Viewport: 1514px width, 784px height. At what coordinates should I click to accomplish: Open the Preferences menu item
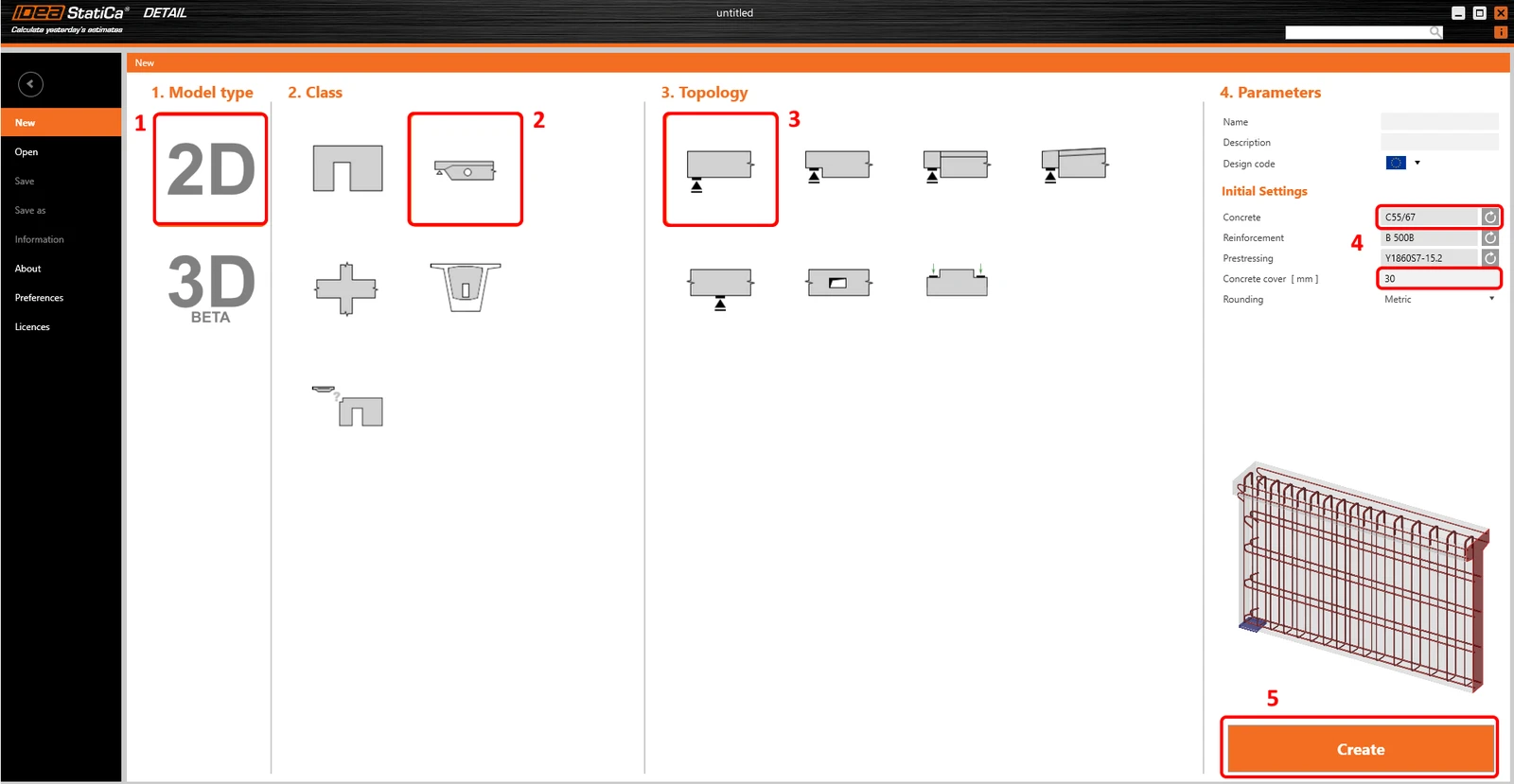tap(40, 298)
